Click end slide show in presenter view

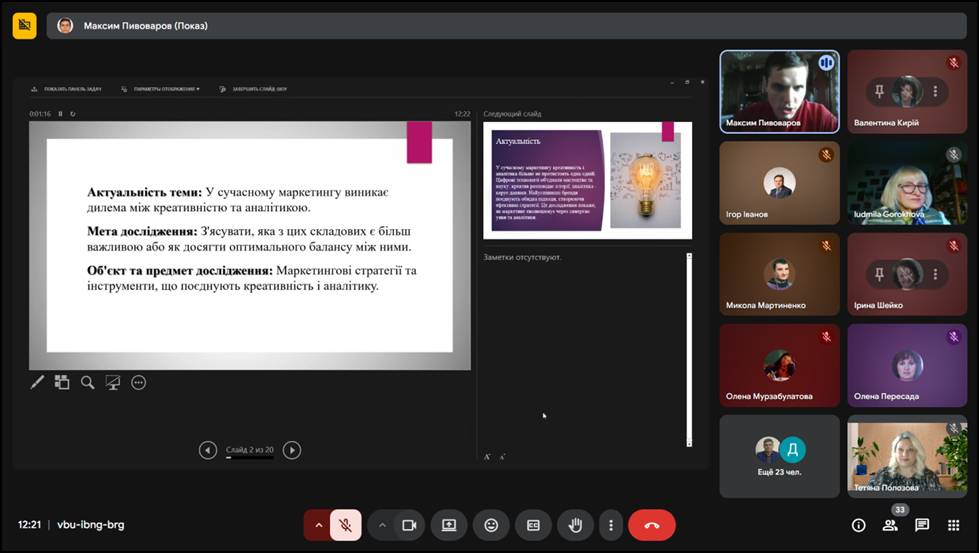point(253,89)
